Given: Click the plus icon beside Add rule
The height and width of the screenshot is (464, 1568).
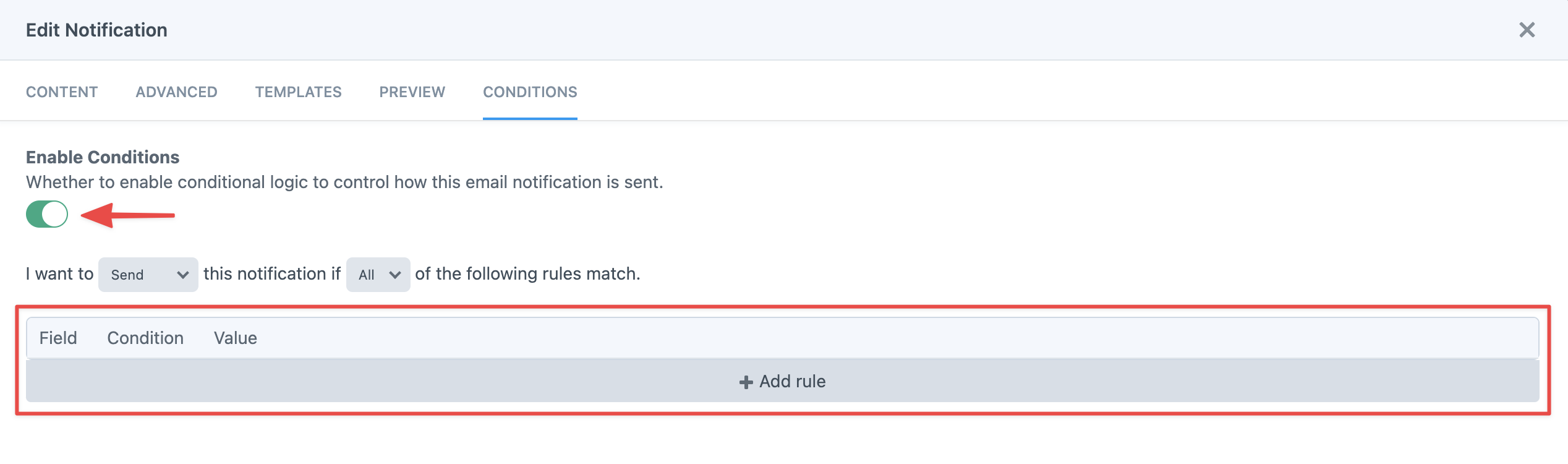Looking at the screenshot, I should coord(746,382).
